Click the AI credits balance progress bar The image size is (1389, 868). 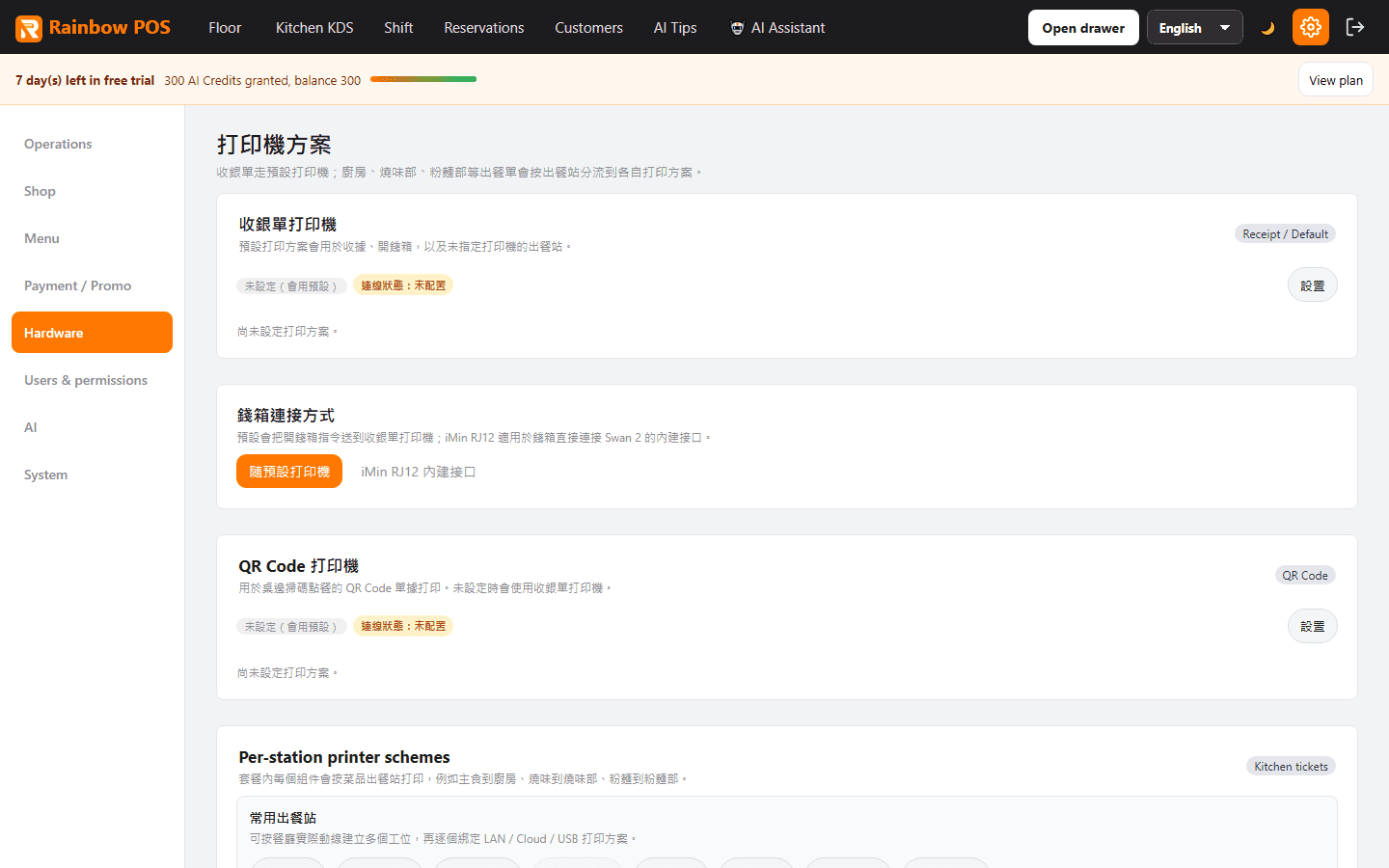[x=423, y=79]
